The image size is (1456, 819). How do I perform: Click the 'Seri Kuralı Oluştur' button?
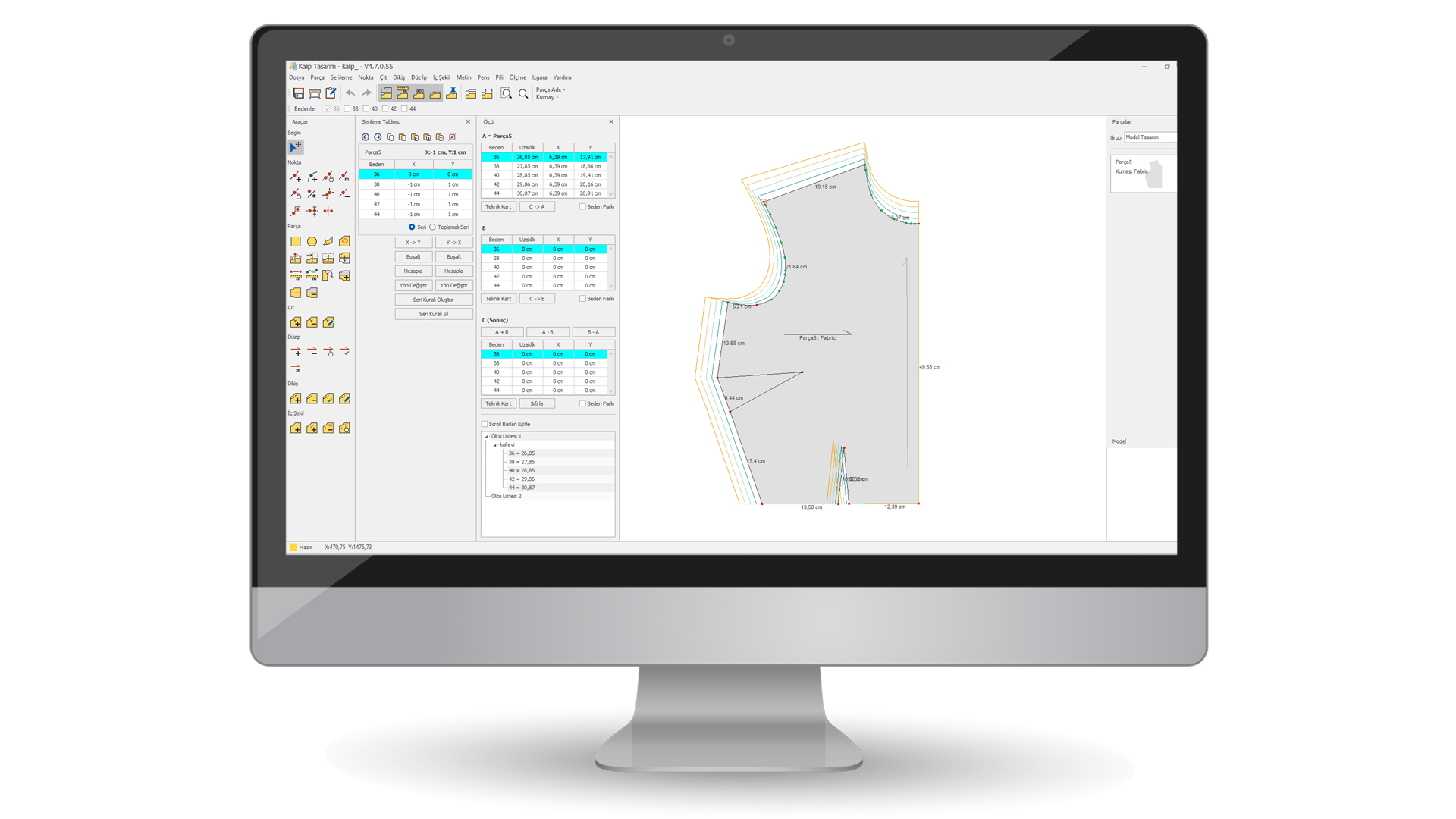pos(433,300)
